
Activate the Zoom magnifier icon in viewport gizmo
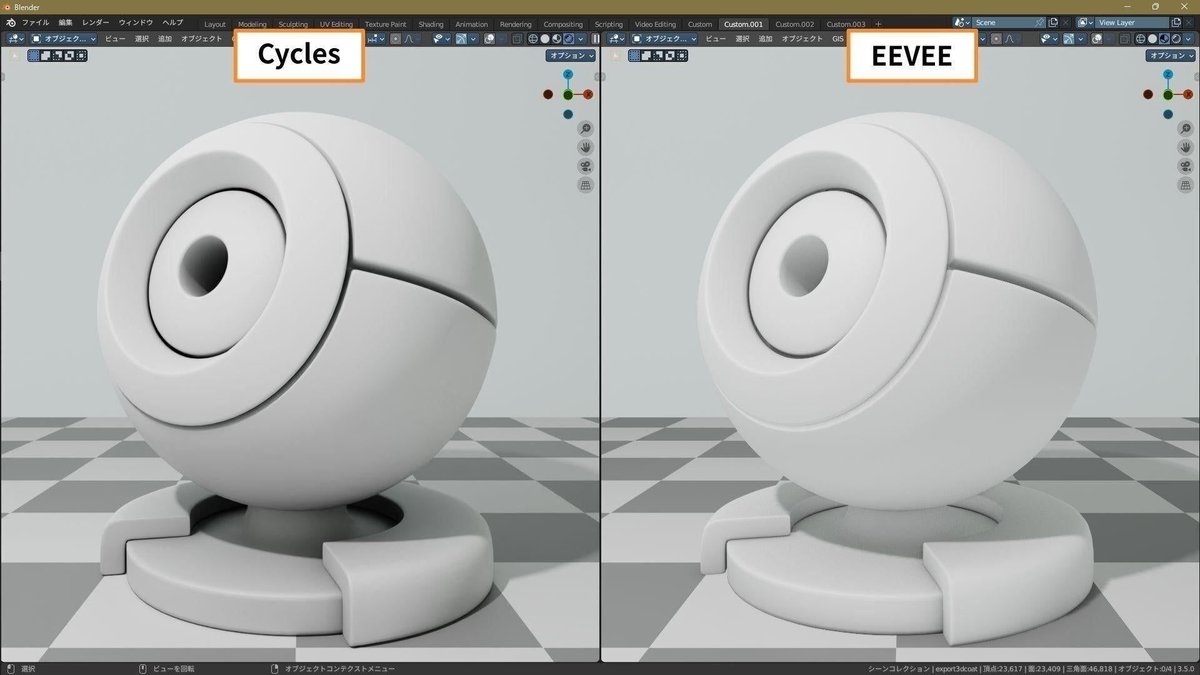click(584, 129)
